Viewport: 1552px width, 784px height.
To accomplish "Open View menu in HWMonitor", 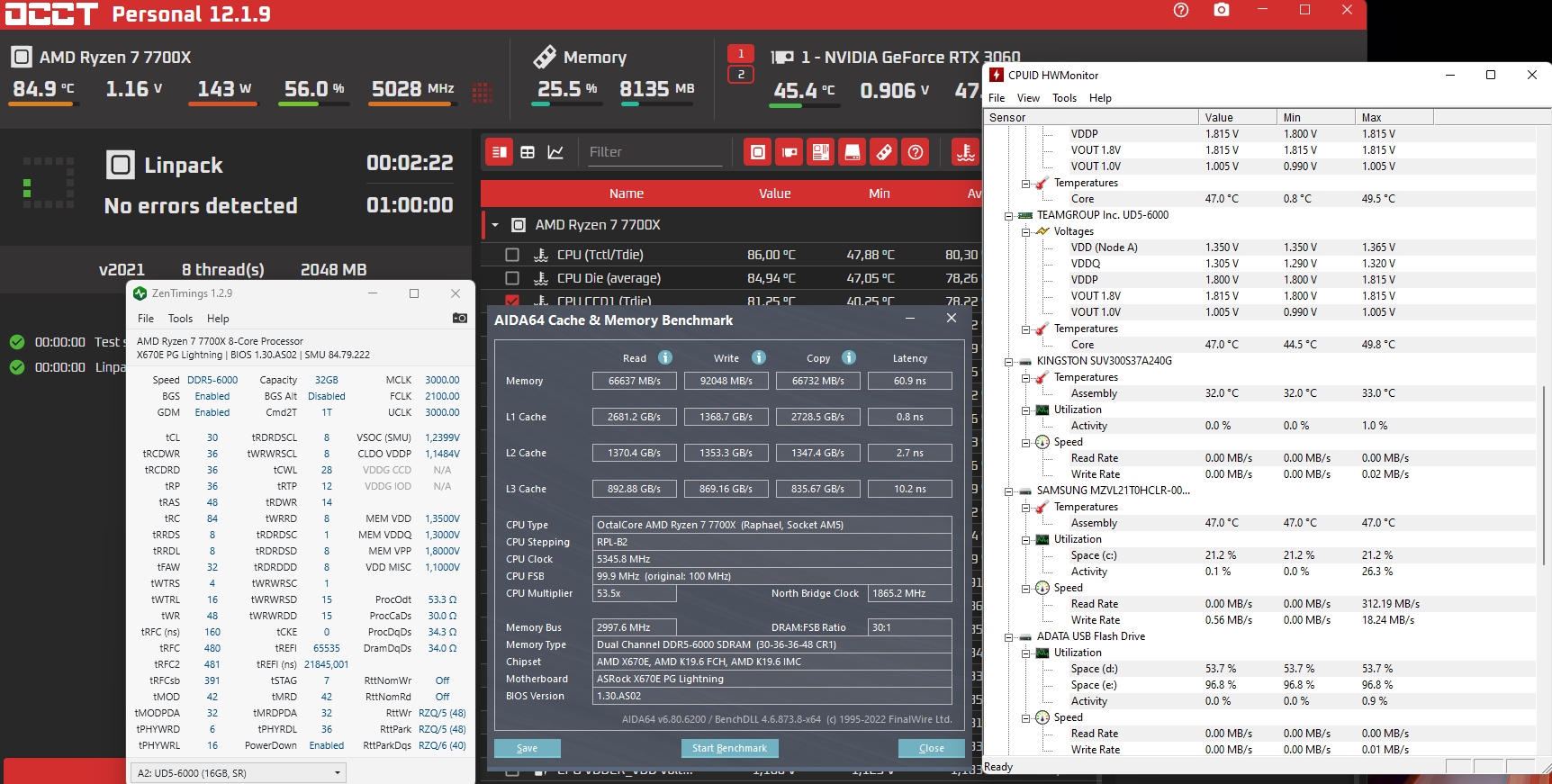I will pyautogui.click(x=1028, y=98).
